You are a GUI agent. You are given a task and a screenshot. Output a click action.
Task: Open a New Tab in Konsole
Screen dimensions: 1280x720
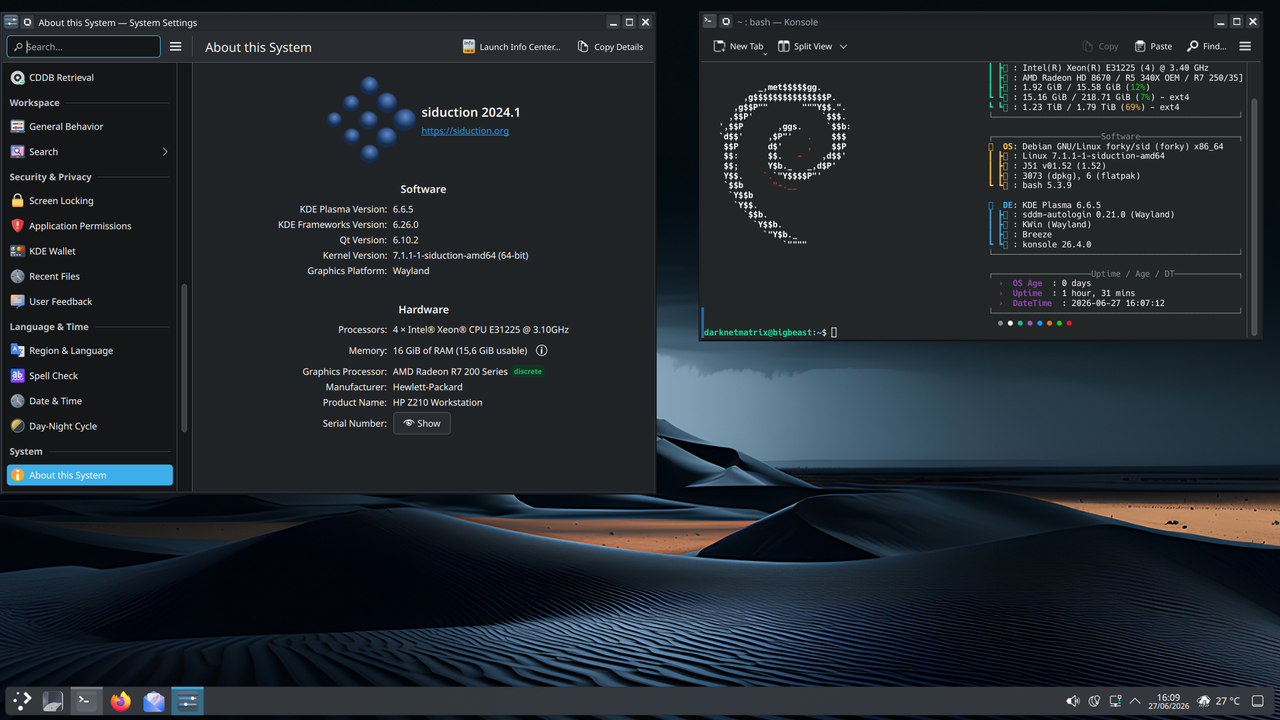[739, 46]
